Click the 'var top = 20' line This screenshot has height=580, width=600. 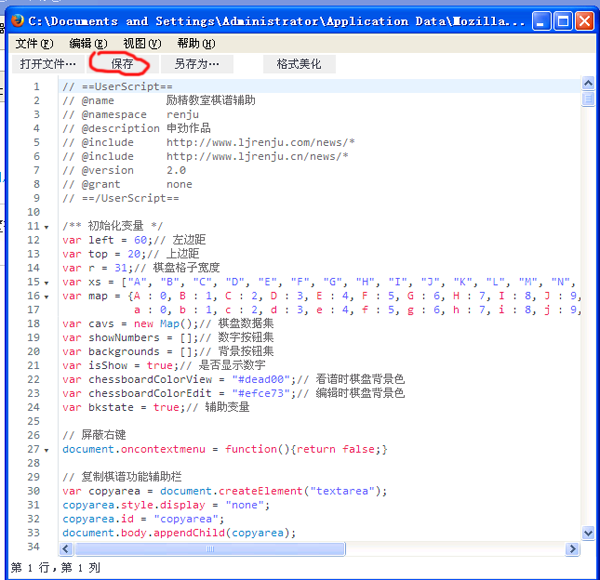point(131,254)
